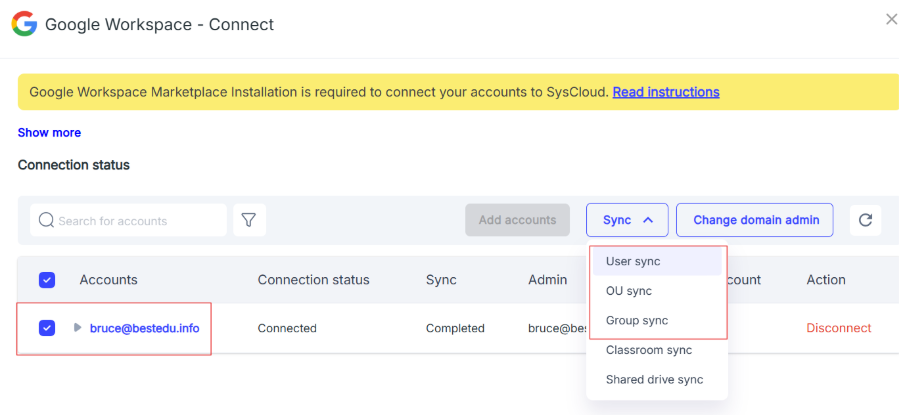Screen dimensions: 900x415
Task: Uncheck the bruce@bestedu.info account checkbox
Action: pyautogui.click(x=47, y=328)
